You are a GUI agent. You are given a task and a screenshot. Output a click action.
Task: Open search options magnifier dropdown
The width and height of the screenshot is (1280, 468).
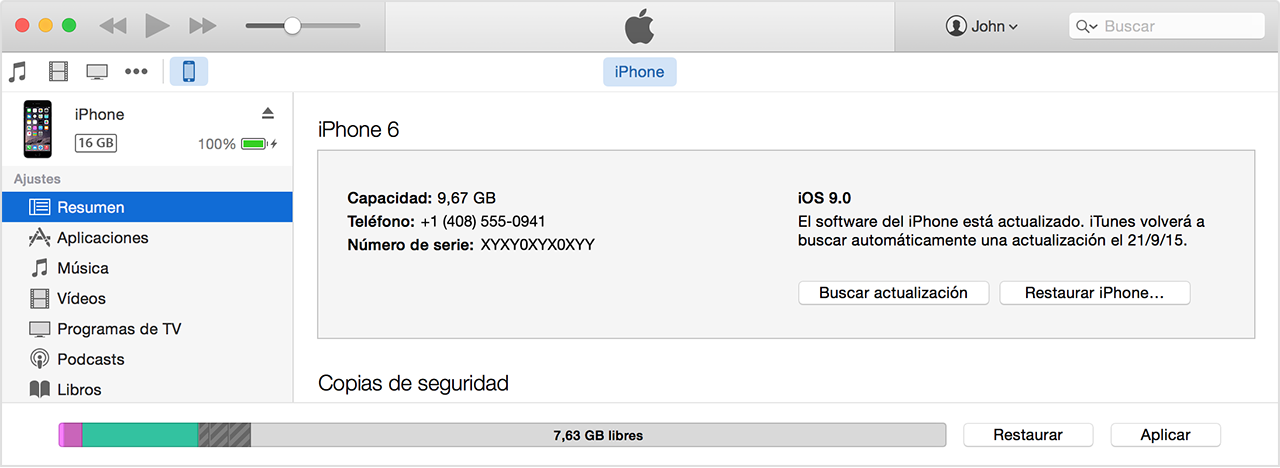pyautogui.click(x=1087, y=27)
